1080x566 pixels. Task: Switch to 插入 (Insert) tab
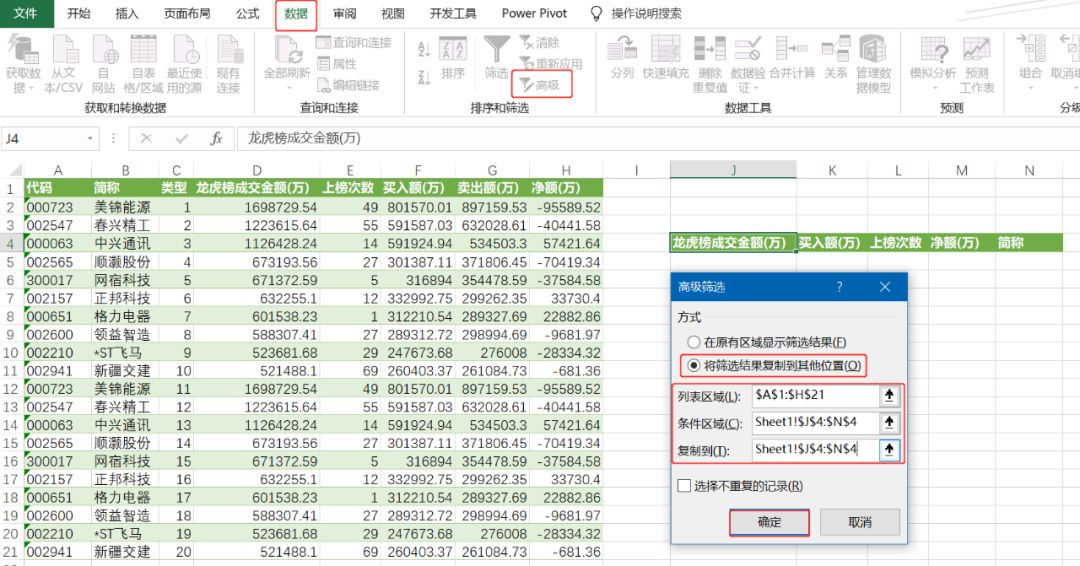tap(127, 13)
